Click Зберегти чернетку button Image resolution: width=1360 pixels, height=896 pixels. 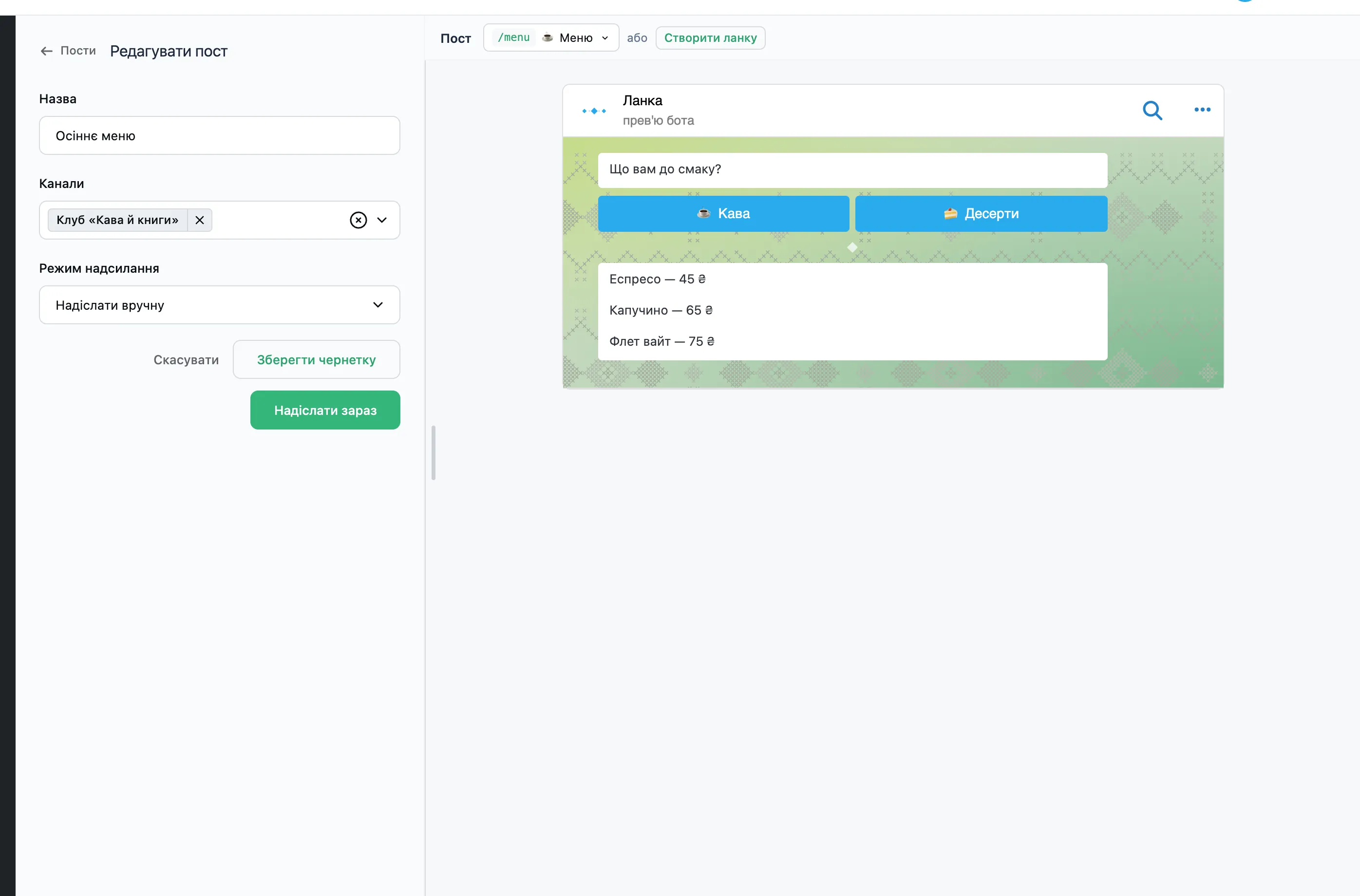coord(317,359)
